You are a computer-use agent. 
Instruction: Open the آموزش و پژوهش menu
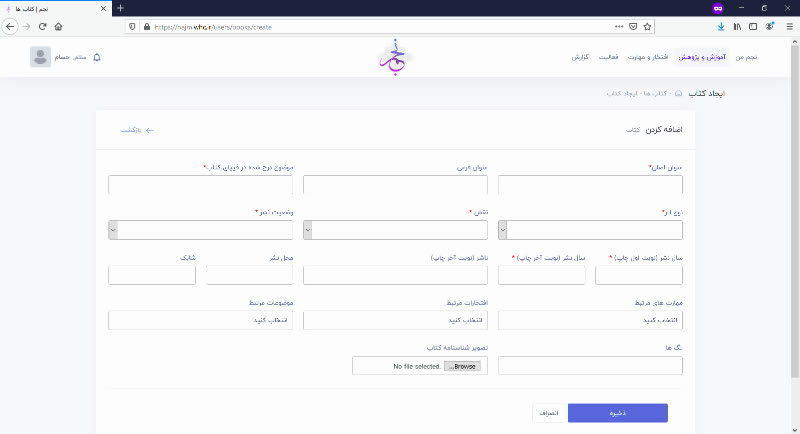[x=702, y=57]
